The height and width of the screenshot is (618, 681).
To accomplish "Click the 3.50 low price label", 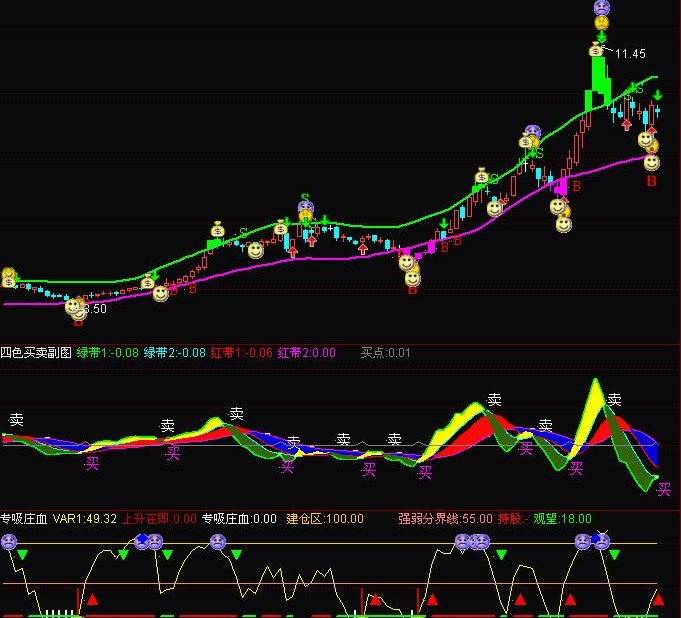I will pyautogui.click(x=96, y=309).
